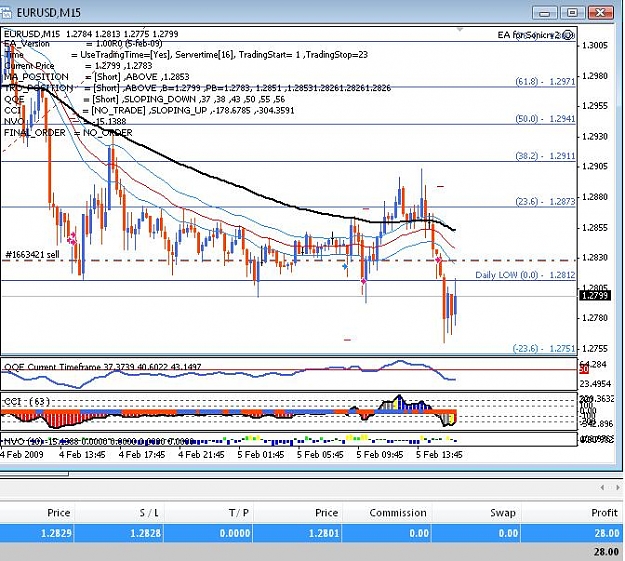Click the S / L column header
Screen dimensions: 625x561
(x=149, y=512)
